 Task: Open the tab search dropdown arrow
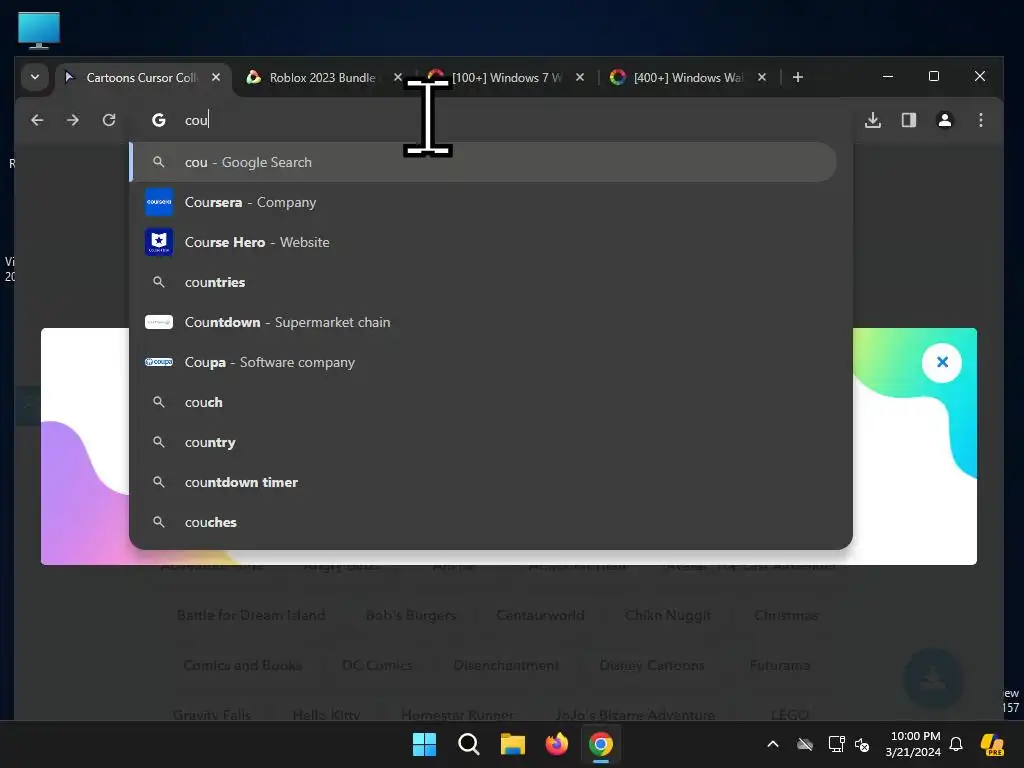35,77
